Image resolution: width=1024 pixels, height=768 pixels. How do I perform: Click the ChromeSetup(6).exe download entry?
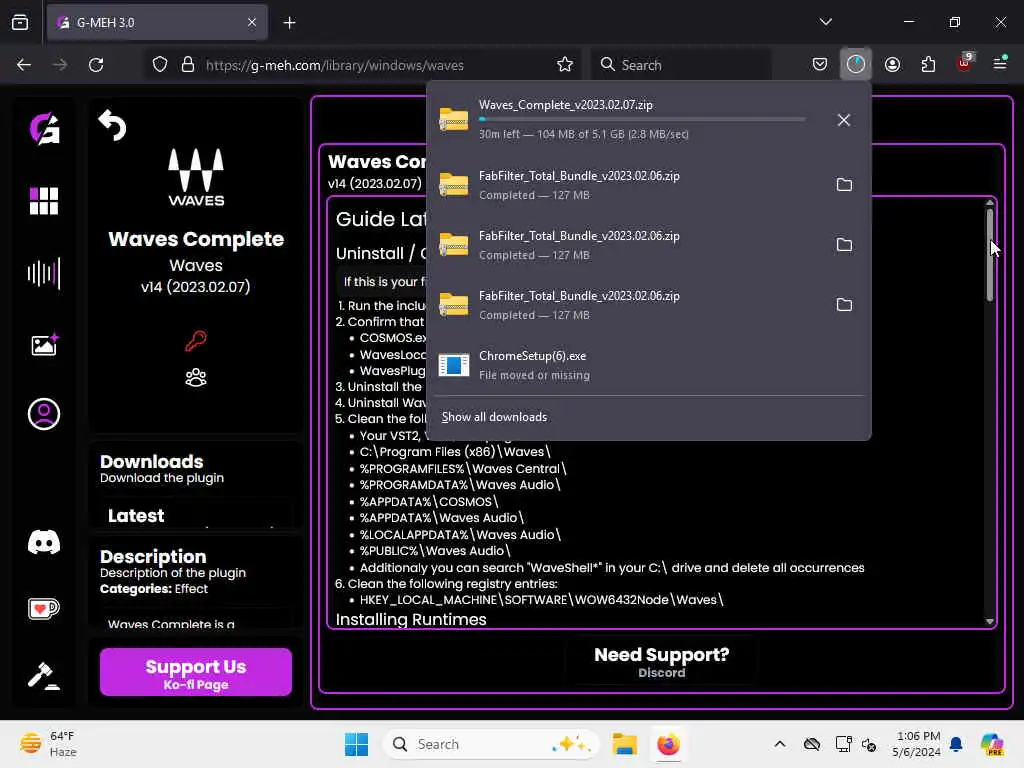point(648,365)
